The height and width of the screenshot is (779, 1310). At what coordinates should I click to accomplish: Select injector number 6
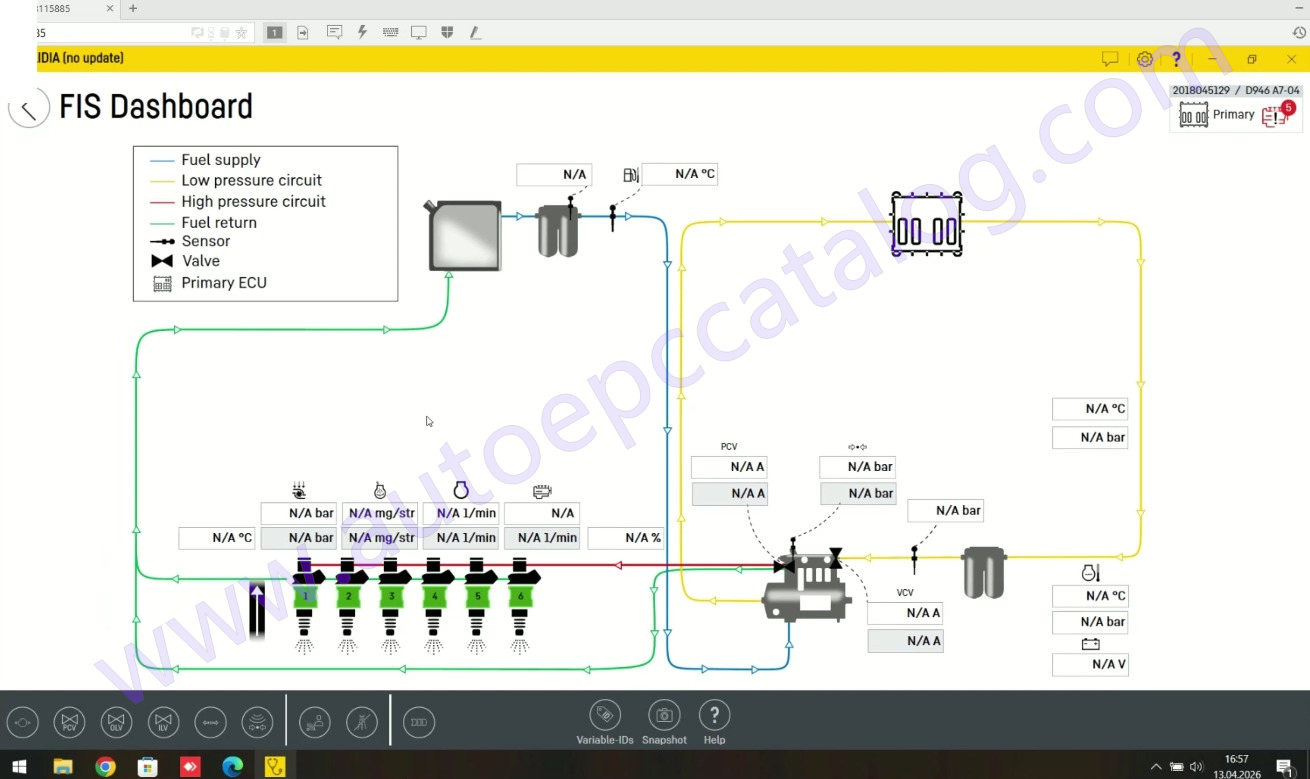(519, 596)
